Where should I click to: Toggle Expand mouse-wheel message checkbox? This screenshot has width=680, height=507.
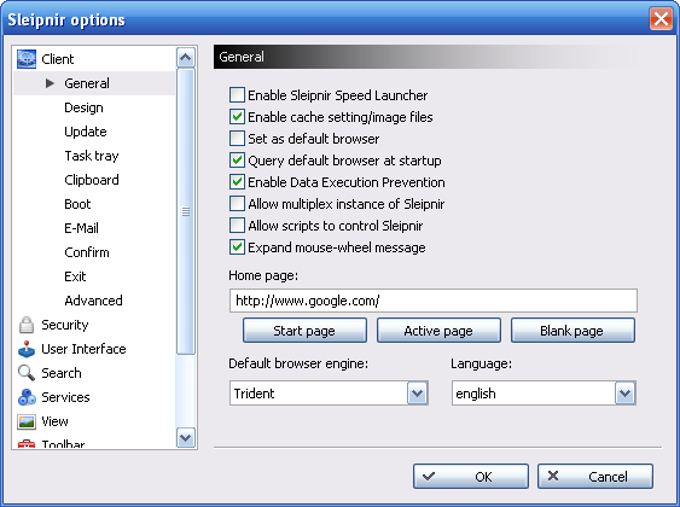pyautogui.click(x=237, y=248)
